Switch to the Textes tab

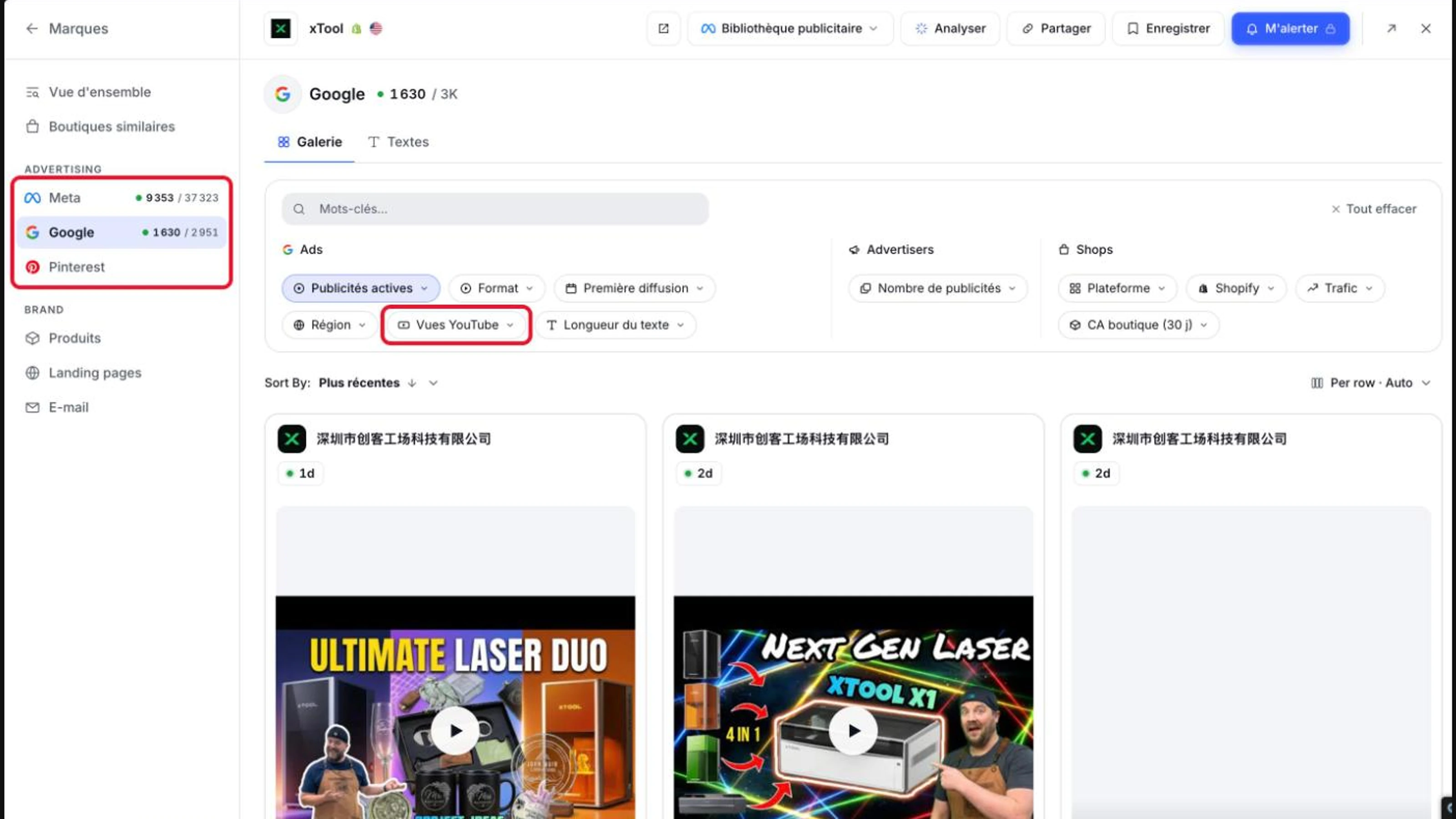[x=399, y=142]
